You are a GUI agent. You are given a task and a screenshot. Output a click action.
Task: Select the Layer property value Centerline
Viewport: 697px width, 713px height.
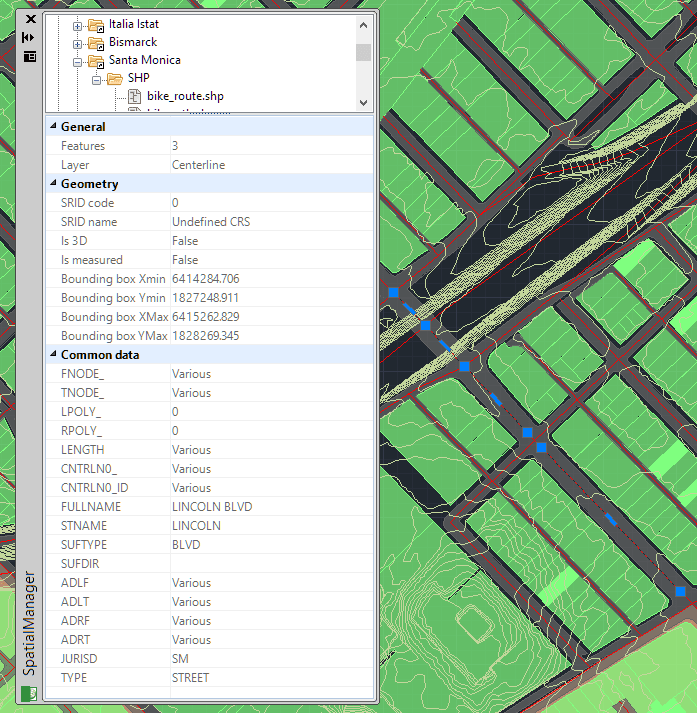(198, 165)
